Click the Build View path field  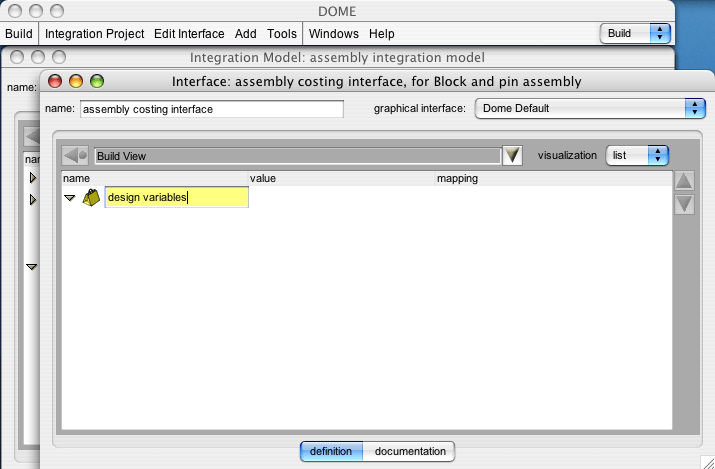click(297, 156)
